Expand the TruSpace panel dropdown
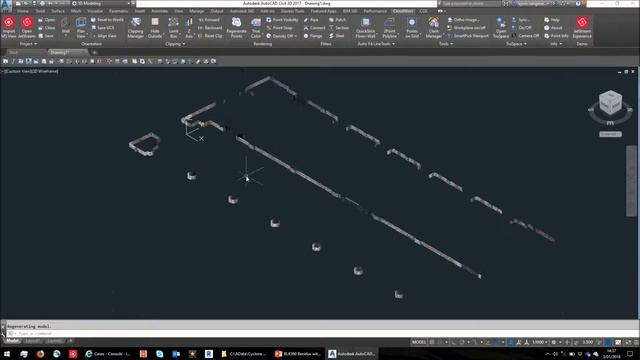640x360 pixels. click(516, 44)
